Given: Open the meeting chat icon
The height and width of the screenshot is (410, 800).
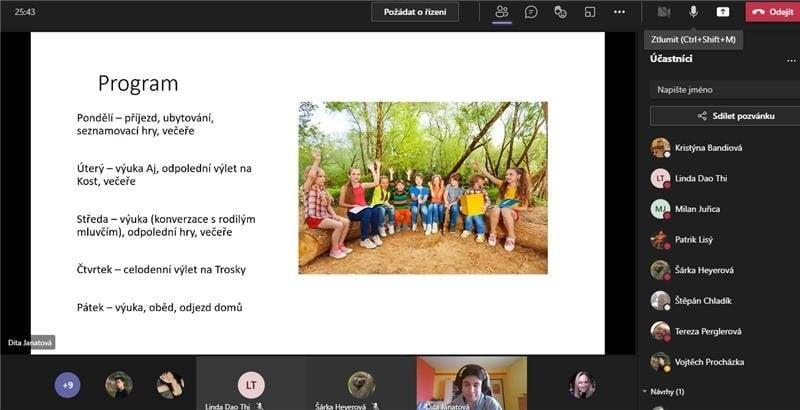Looking at the screenshot, I should coord(531,12).
